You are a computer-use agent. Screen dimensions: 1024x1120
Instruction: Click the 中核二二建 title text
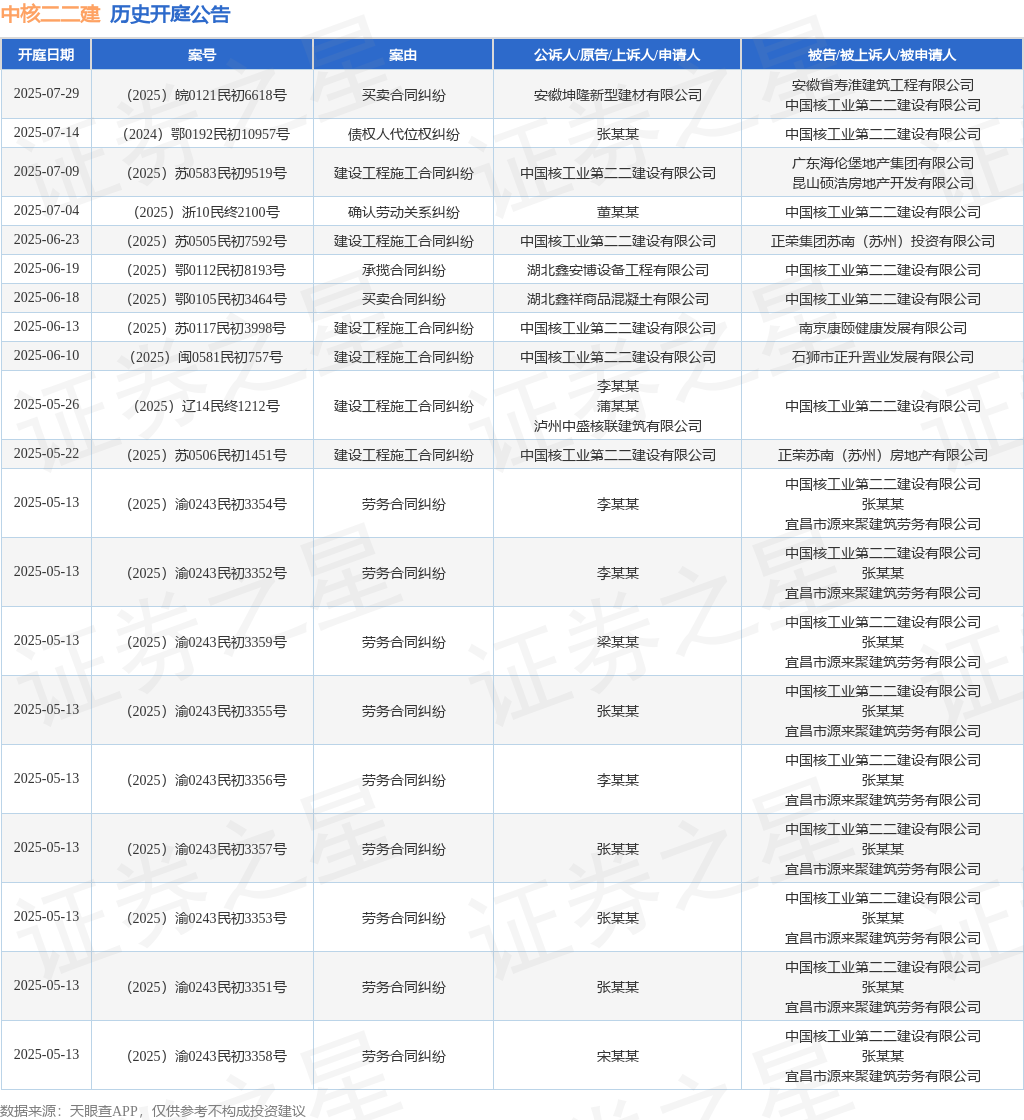coord(51,14)
